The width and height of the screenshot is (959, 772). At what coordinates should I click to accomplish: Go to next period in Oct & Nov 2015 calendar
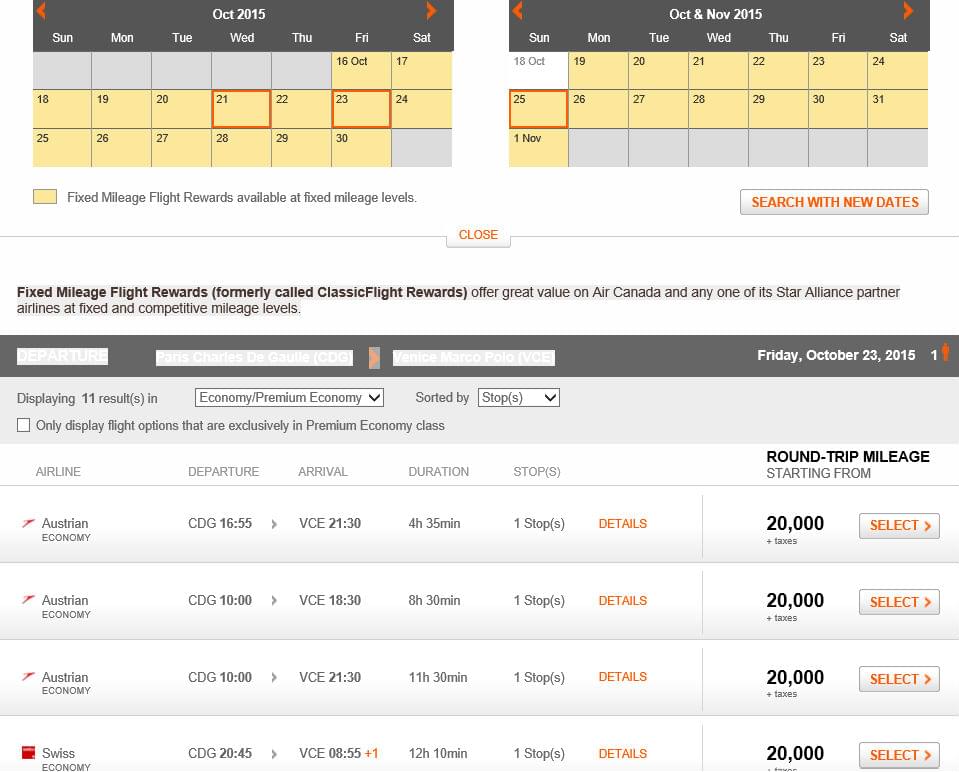908,10
